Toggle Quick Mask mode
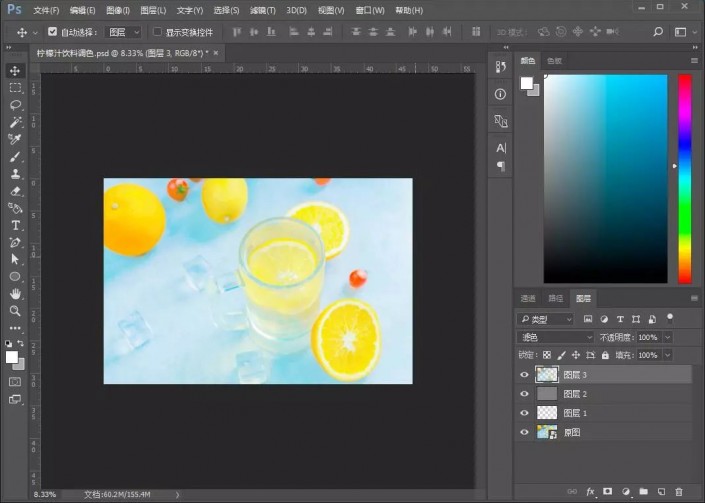 [x=15, y=382]
